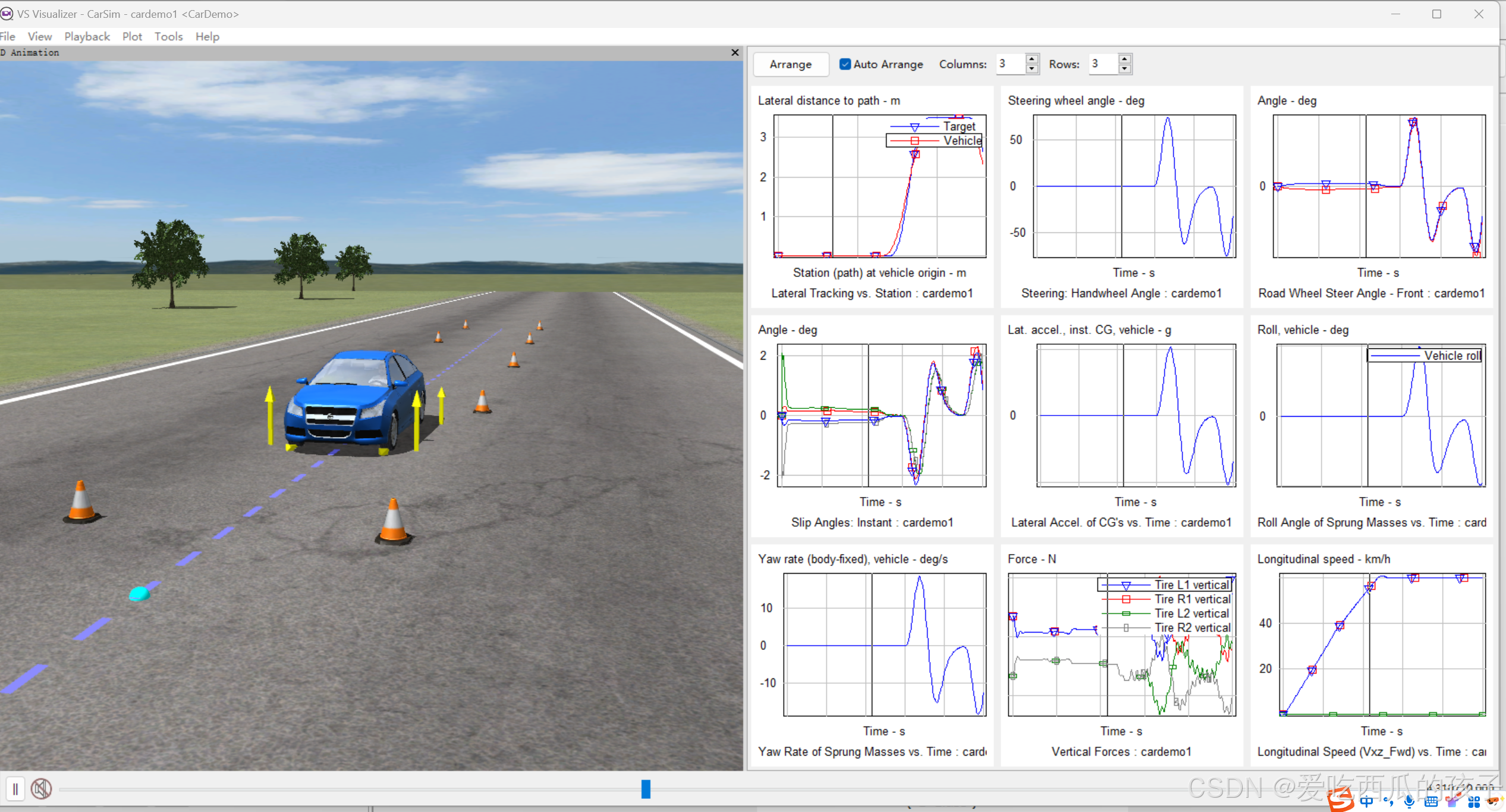Viewport: 1506px width, 812px height.
Task: Pause the animation playback
Action: [x=15, y=789]
